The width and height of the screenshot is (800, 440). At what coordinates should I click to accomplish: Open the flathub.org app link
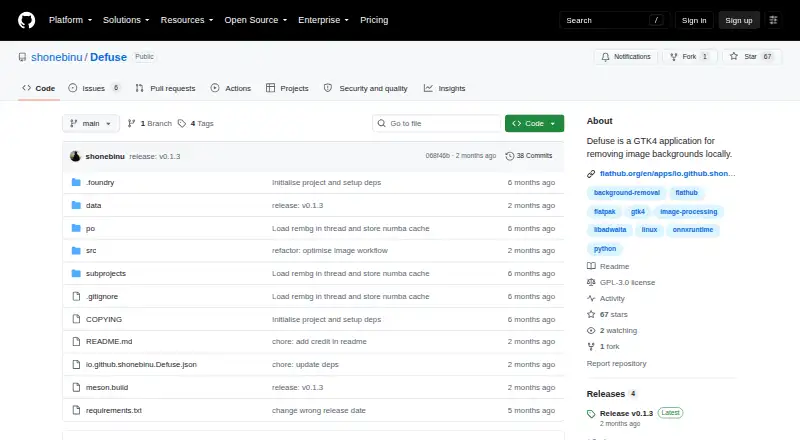[667, 174]
